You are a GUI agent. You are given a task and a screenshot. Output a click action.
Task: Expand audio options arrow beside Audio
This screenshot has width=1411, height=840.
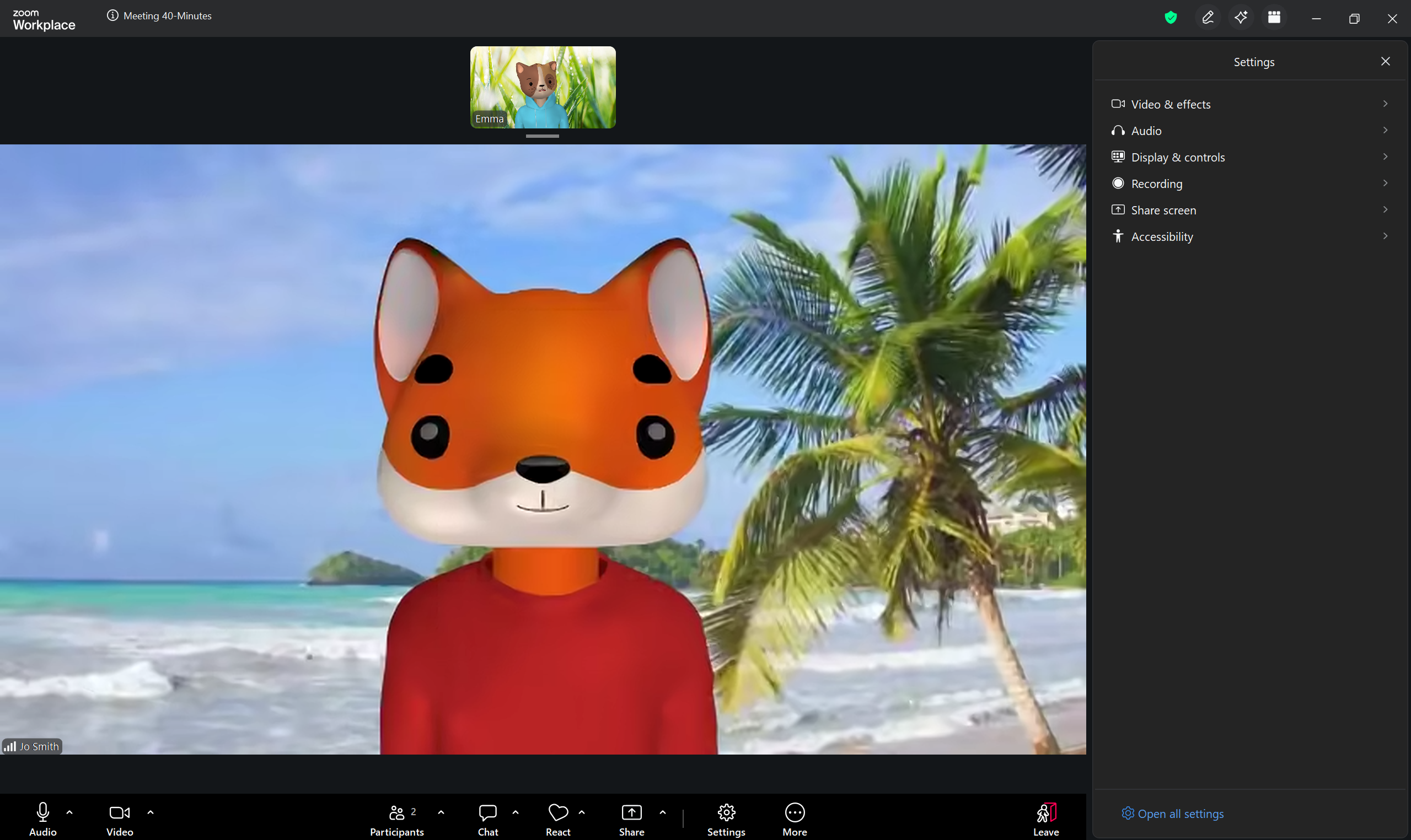pos(69,812)
